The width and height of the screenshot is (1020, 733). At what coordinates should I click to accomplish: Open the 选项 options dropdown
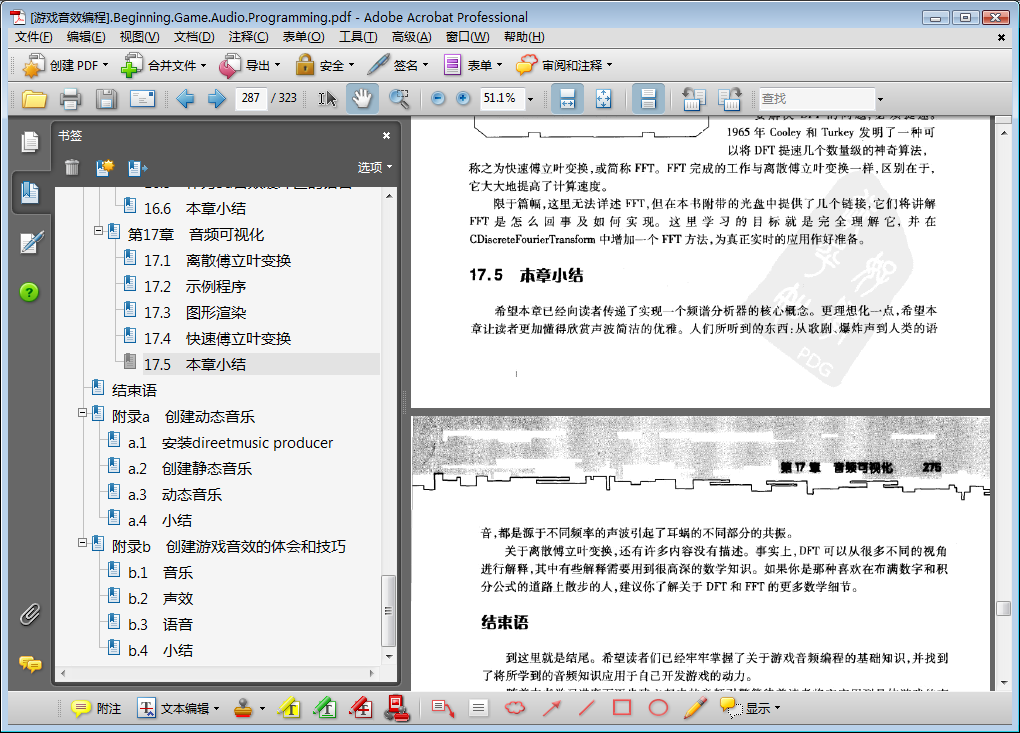375,167
